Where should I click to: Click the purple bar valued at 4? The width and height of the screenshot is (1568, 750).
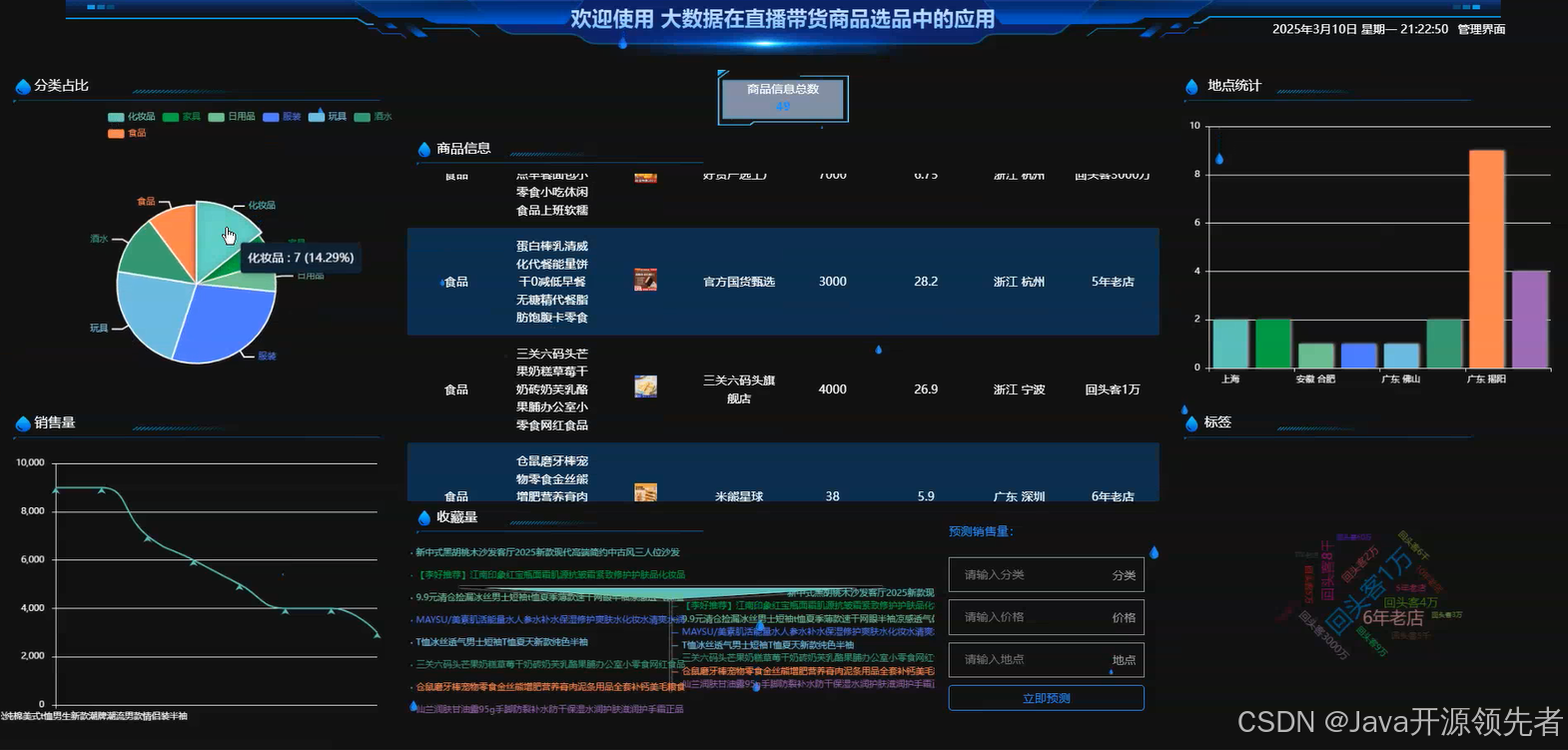pyautogui.click(x=1529, y=319)
